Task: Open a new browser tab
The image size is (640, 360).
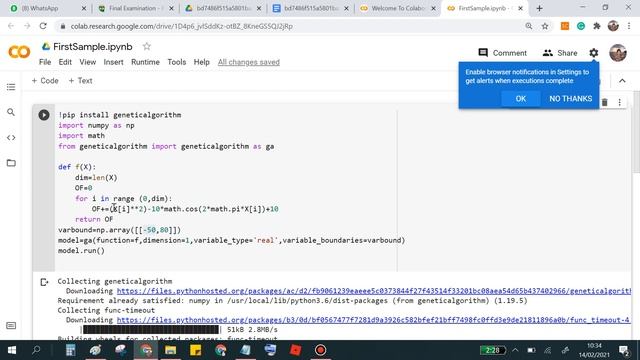Action: click(539, 8)
